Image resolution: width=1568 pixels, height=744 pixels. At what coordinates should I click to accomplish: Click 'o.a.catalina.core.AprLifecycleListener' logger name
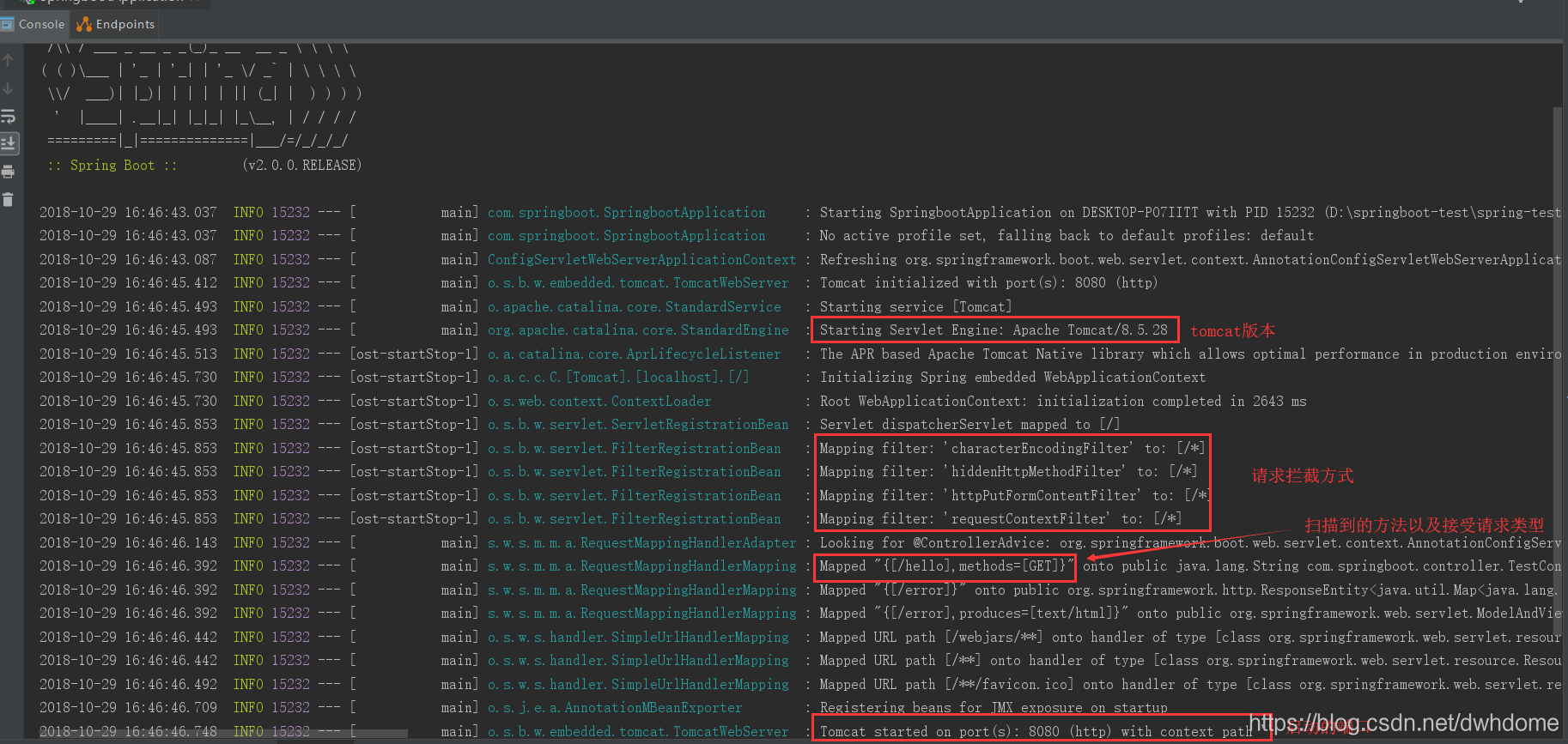[x=634, y=354]
